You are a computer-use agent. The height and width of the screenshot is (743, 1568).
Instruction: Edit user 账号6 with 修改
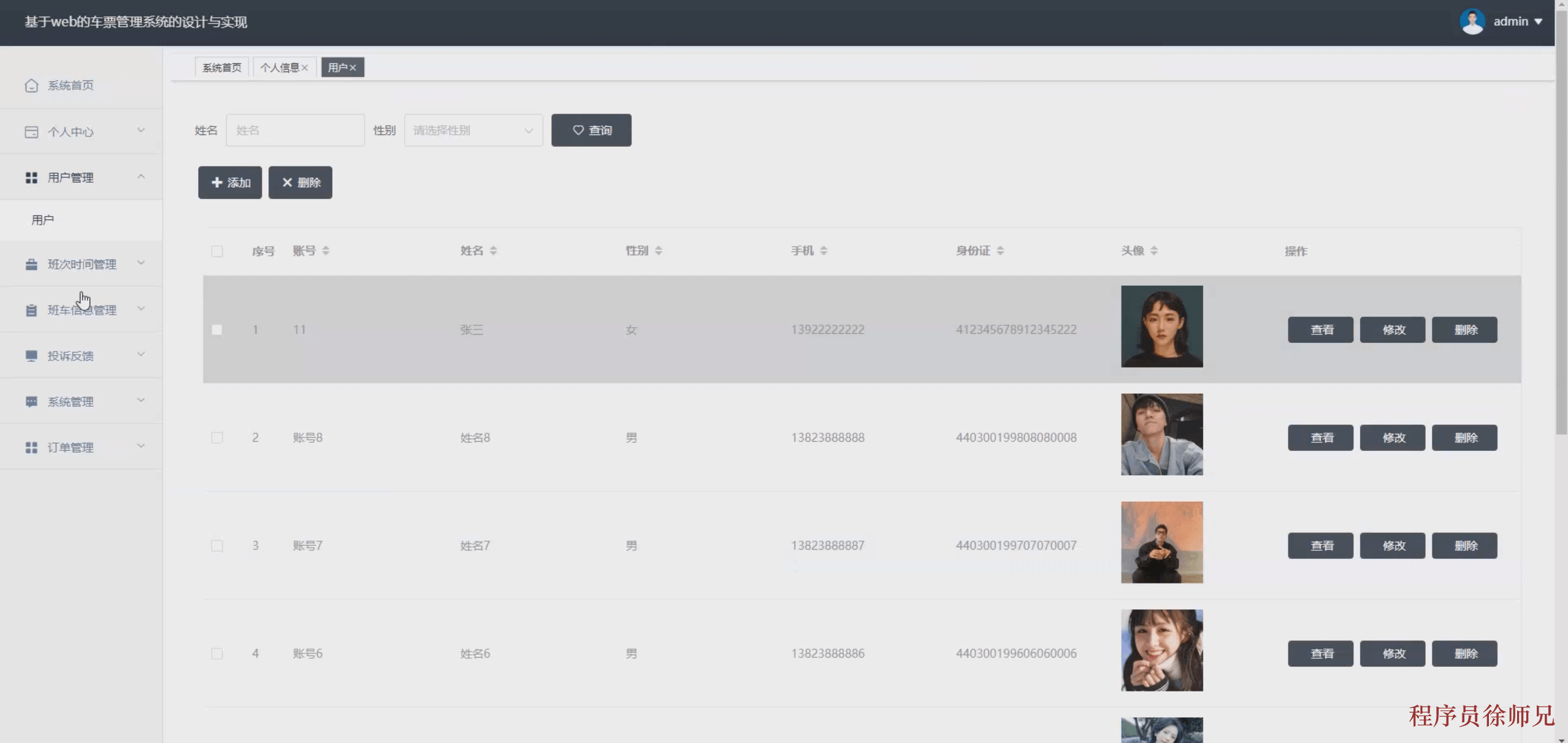pos(1393,654)
